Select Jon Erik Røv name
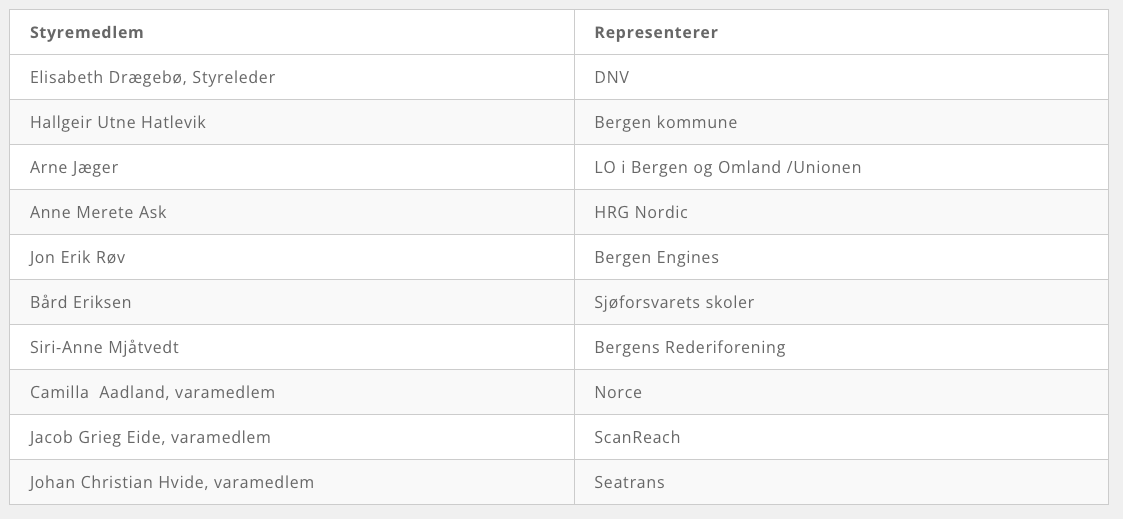This screenshot has height=519, width=1123. (77, 258)
